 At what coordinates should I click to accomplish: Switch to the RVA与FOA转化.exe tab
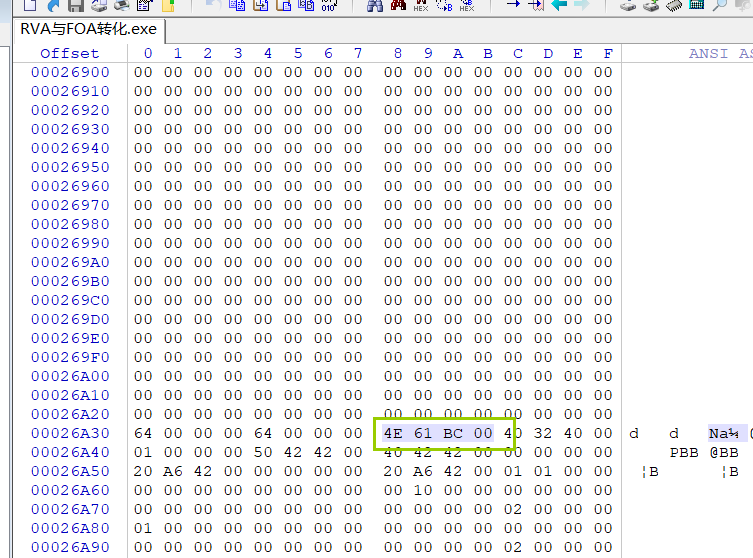89,29
